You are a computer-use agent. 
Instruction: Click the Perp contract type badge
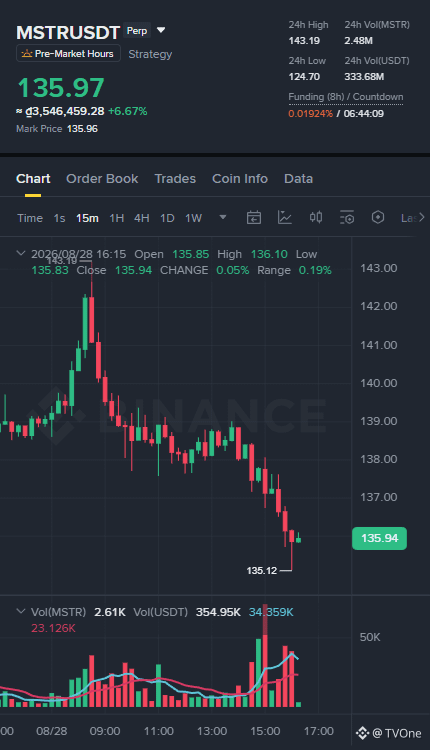click(137, 31)
